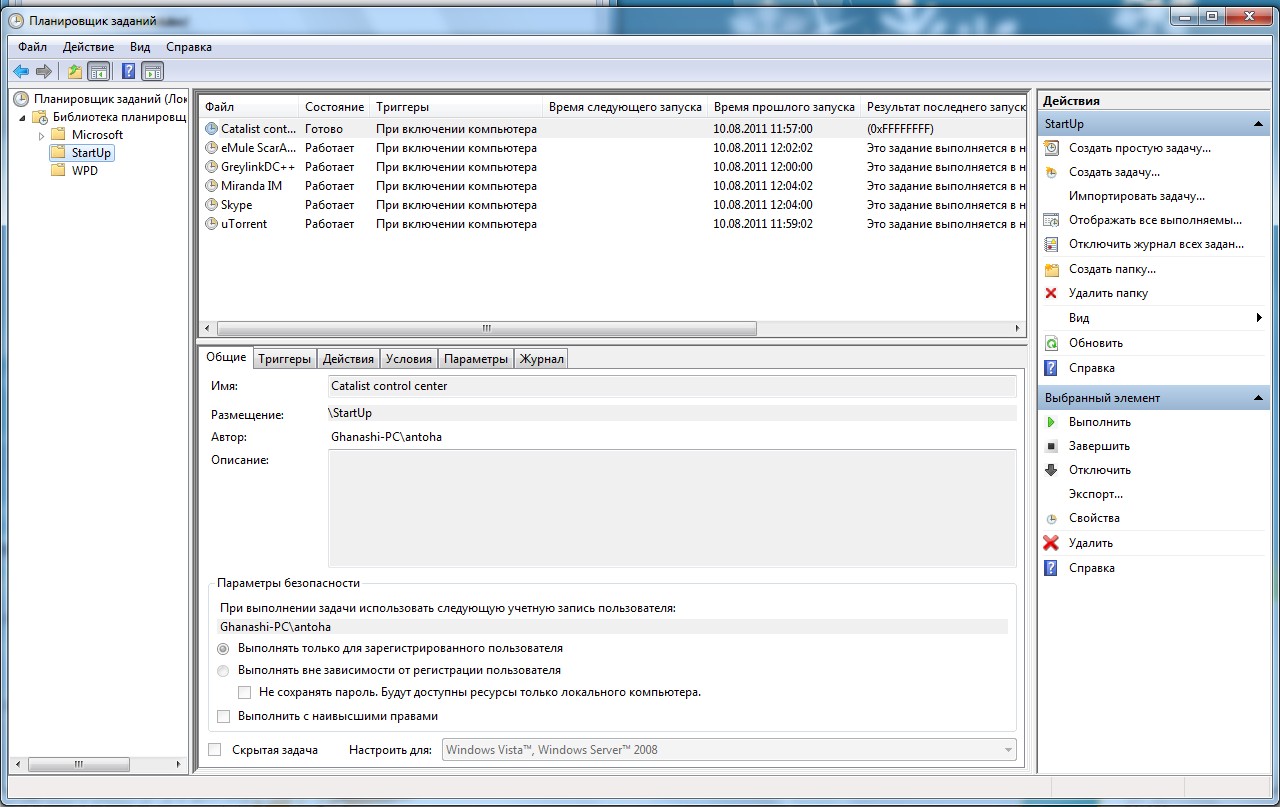Click the Skype last run time 10.08.2011 12:04:00
Viewport: 1280px width, 807px height.
coord(763,205)
